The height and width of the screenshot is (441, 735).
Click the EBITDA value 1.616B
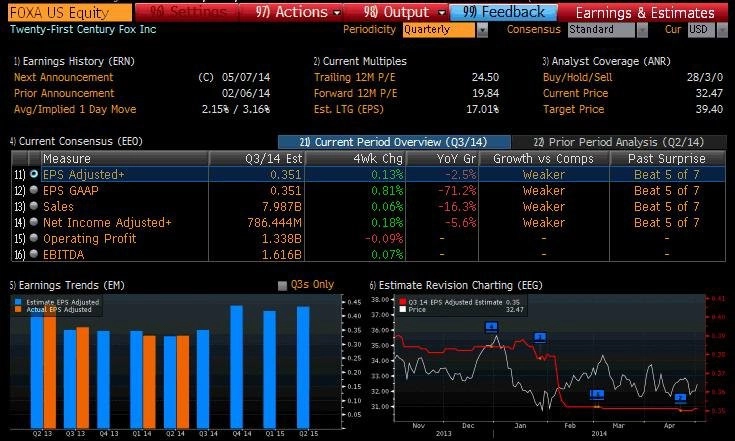point(282,254)
